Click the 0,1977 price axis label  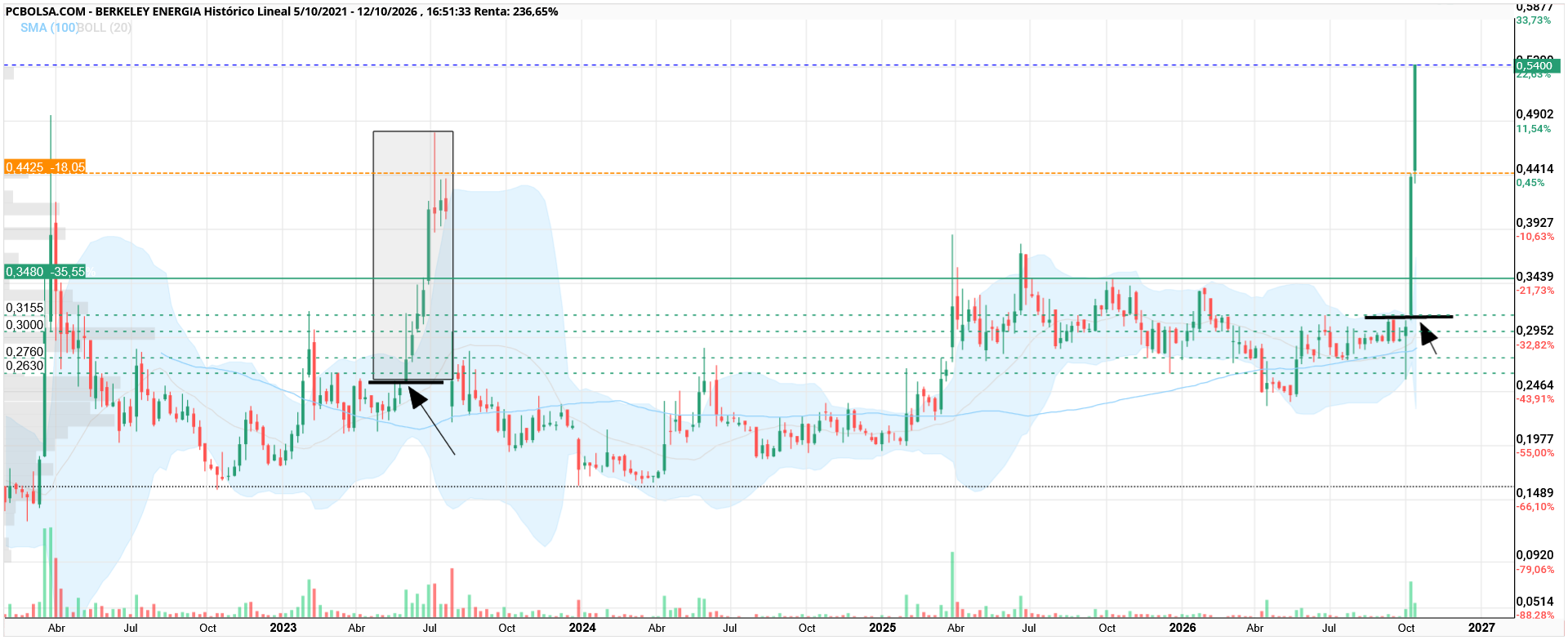pos(1535,439)
